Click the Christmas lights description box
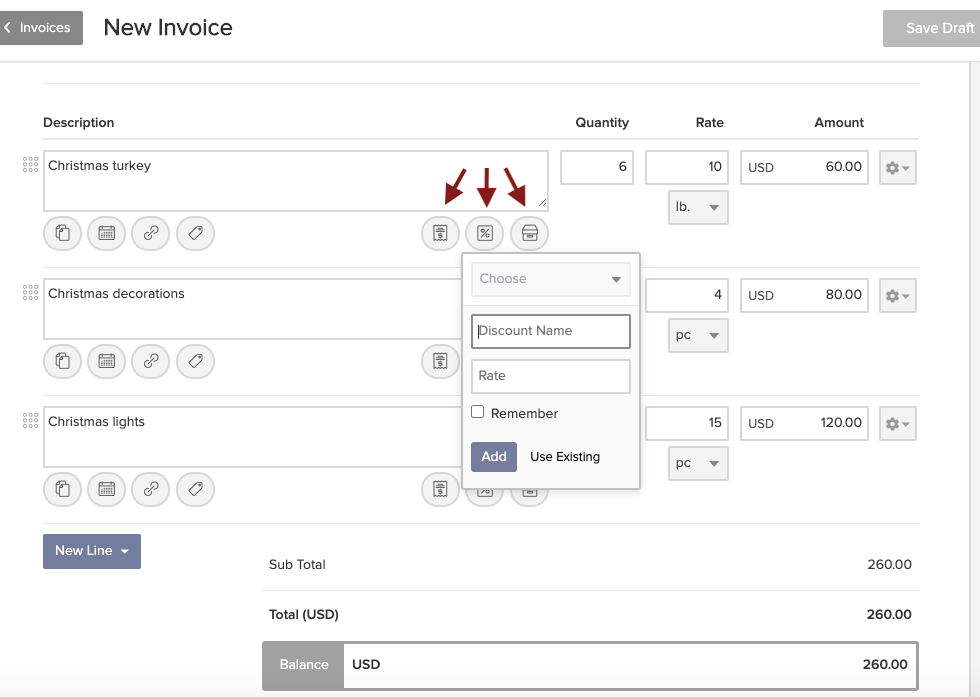 [252, 437]
